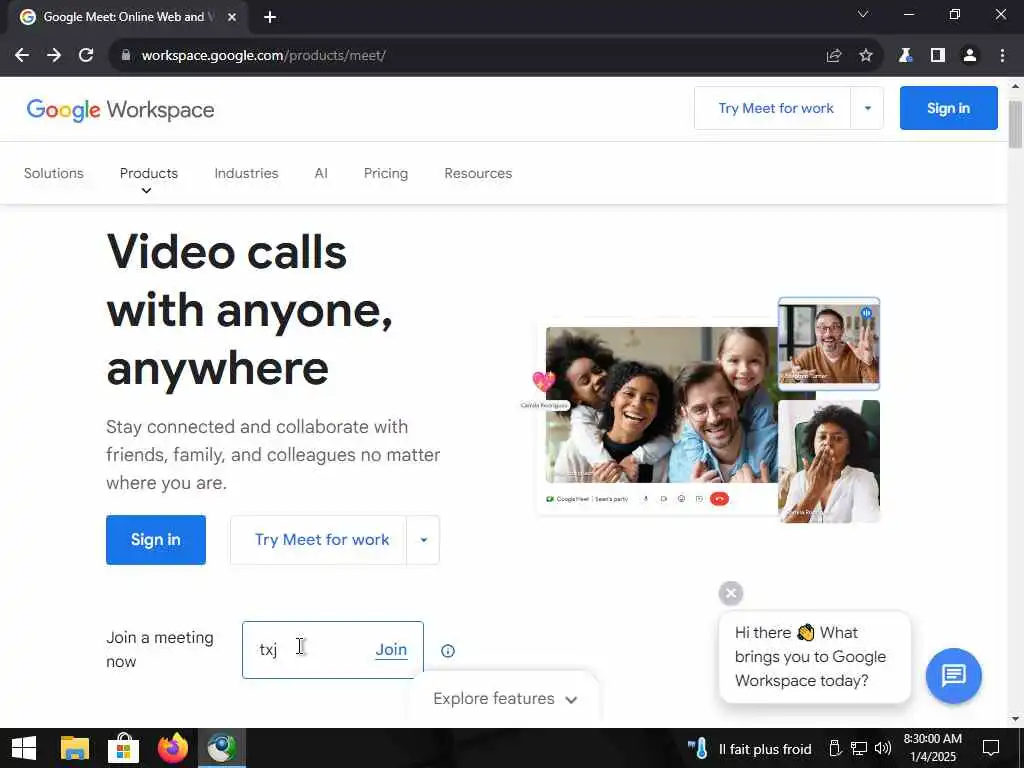This screenshot has height=768, width=1024.
Task: Open the chat assistant button
Action: 953,675
